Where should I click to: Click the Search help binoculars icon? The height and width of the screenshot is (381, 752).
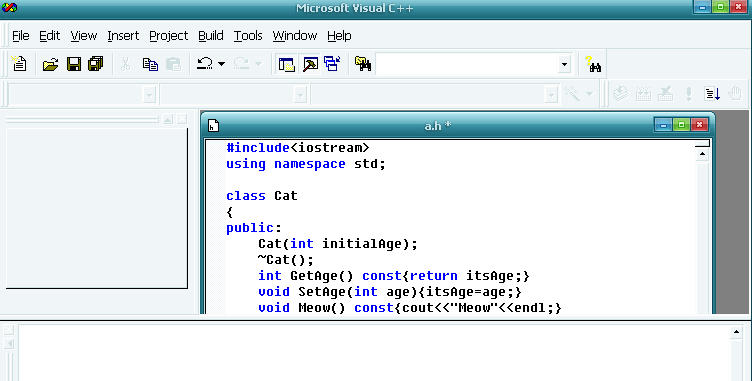point(593,64)
